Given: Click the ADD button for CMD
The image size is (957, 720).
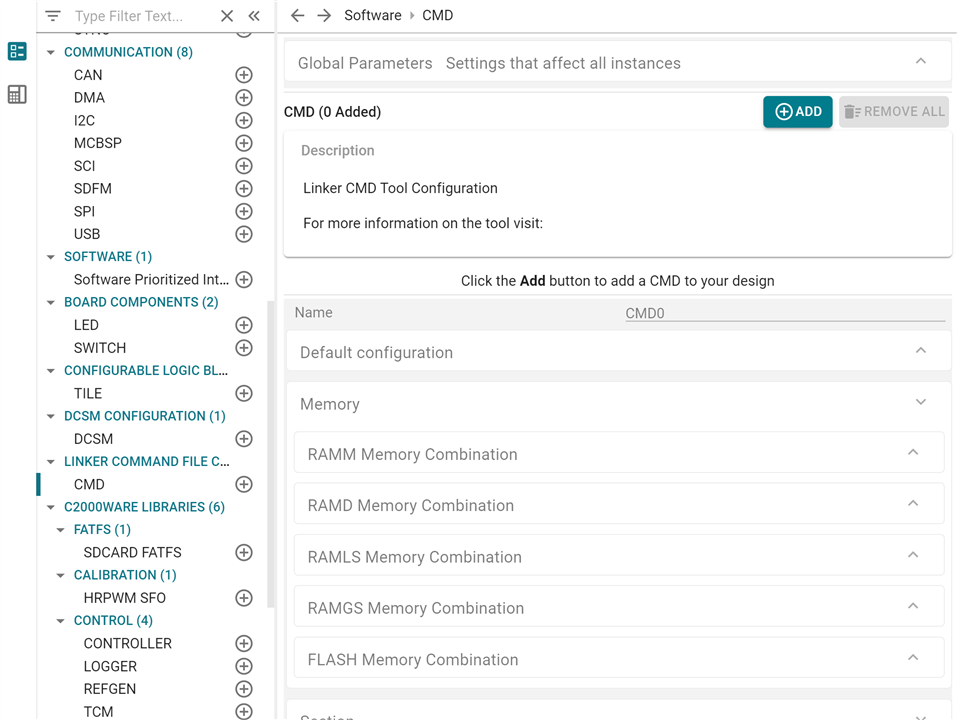Looking at the screenshot, I should 798,112.
